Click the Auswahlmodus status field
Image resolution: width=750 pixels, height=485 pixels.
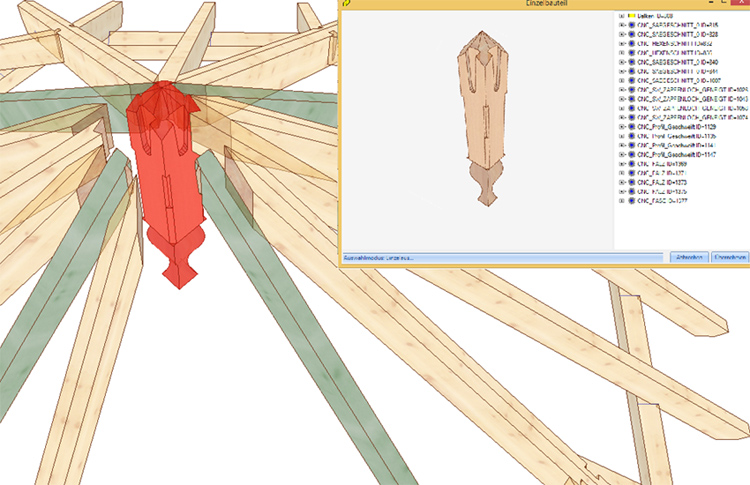(502, 258)
